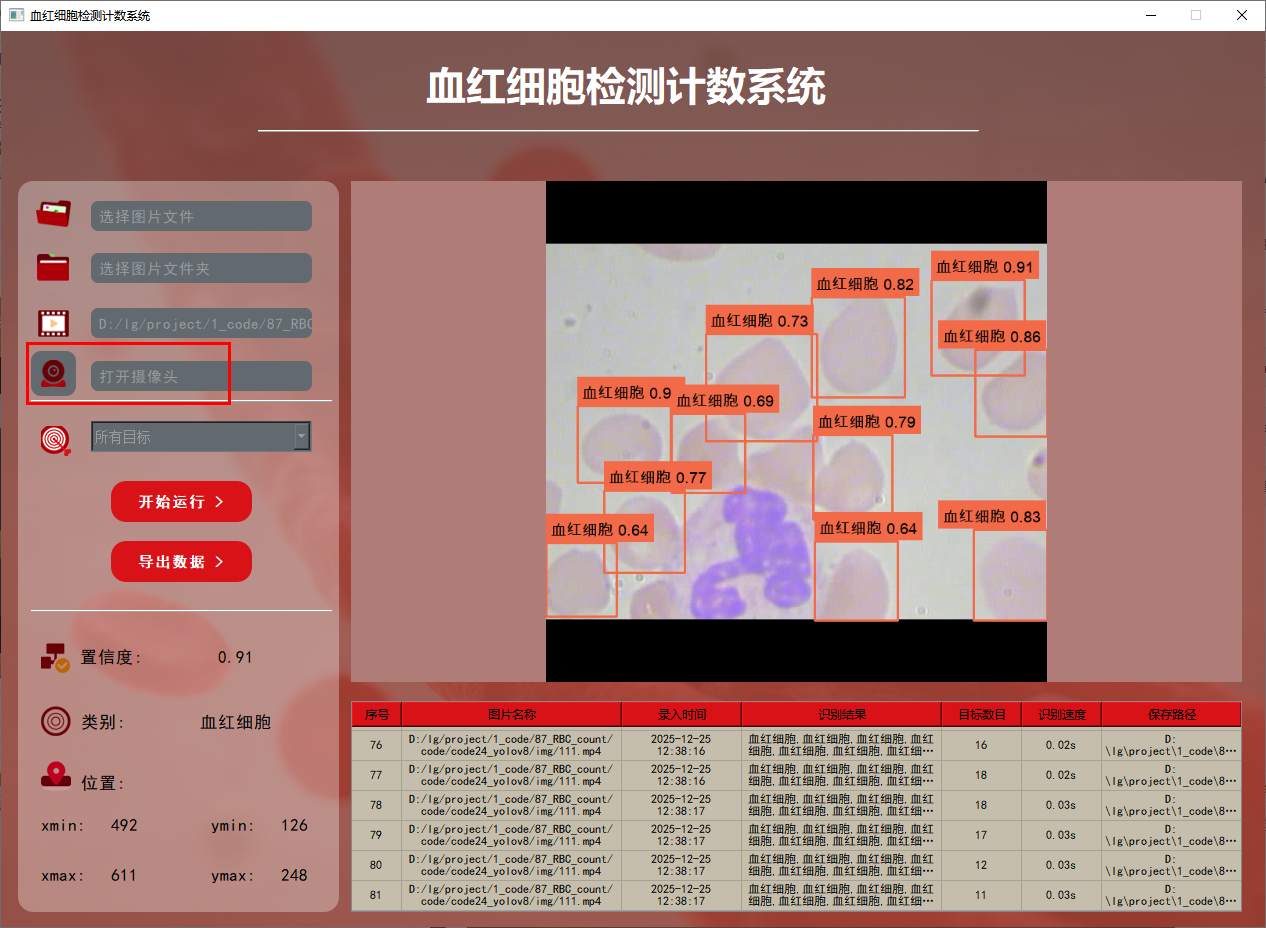Click the ymax value 248
The width and height of the screenshot is (1266, 928).
pos(294,875)
